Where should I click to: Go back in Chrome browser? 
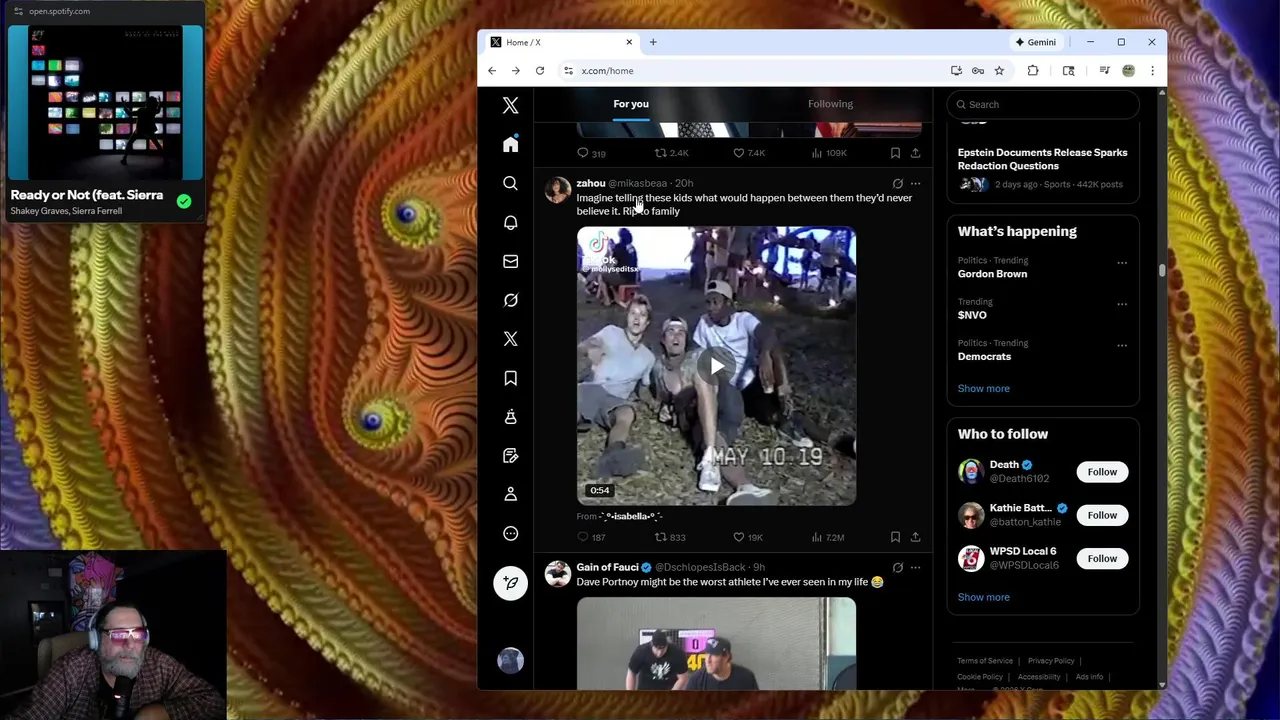coord(492,71)
